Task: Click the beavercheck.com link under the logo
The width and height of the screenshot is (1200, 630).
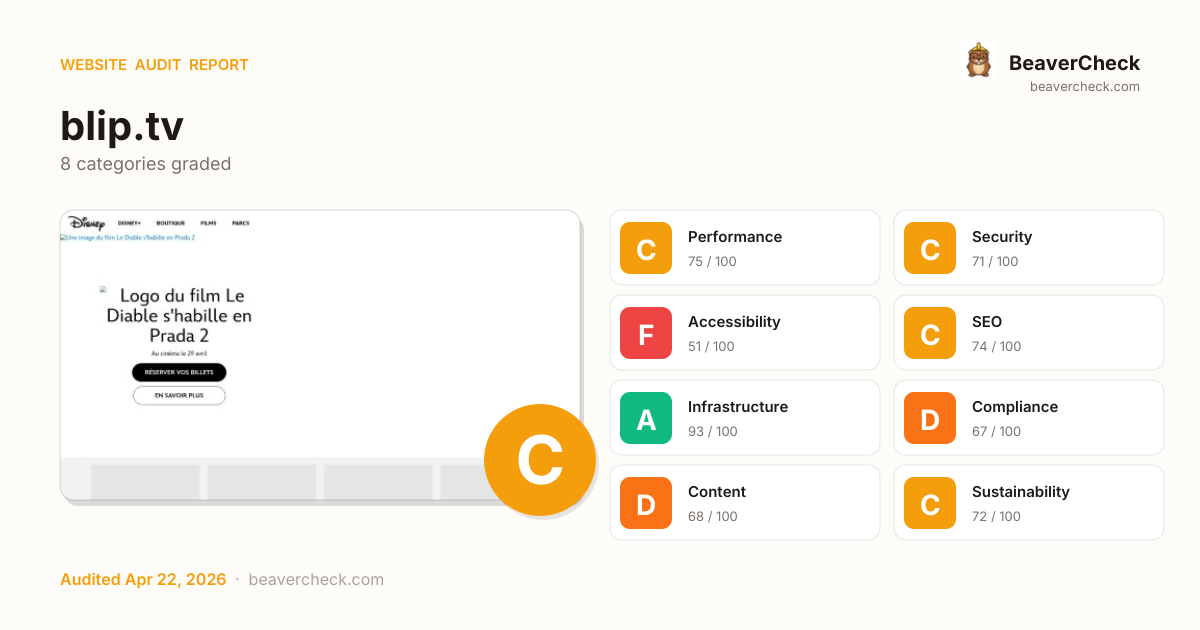Action: [x=1085, y=87]
